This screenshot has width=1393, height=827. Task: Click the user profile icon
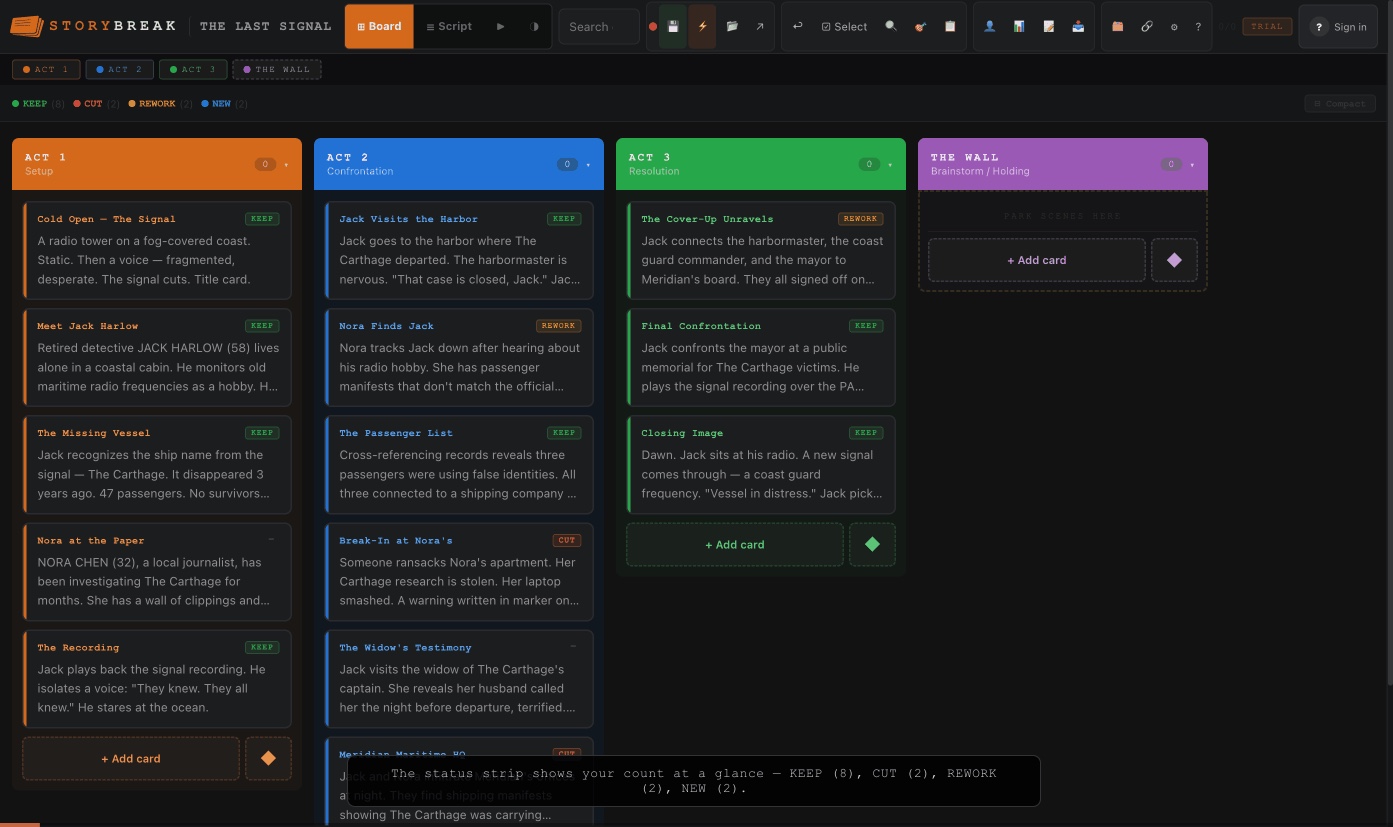pyautogui.click(x=990, y=27)
